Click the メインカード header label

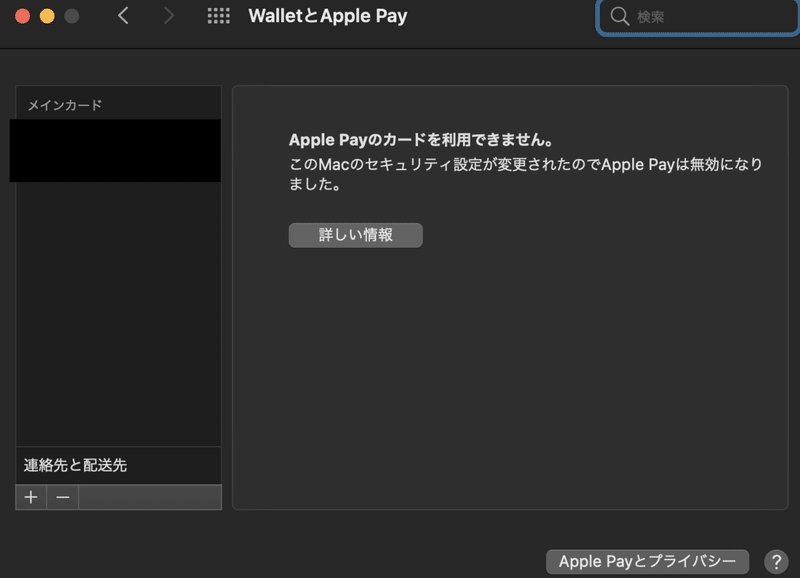[x=65, y=105]
